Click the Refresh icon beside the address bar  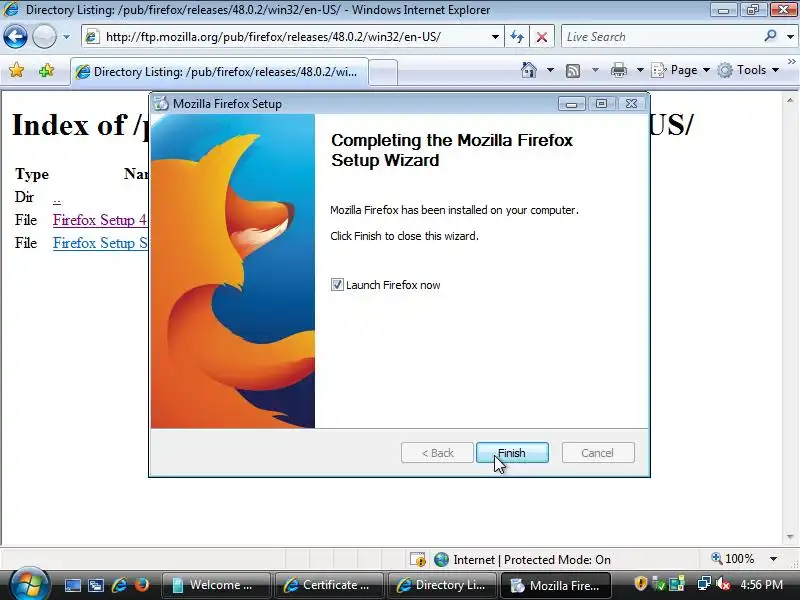[x=517, y=37]
